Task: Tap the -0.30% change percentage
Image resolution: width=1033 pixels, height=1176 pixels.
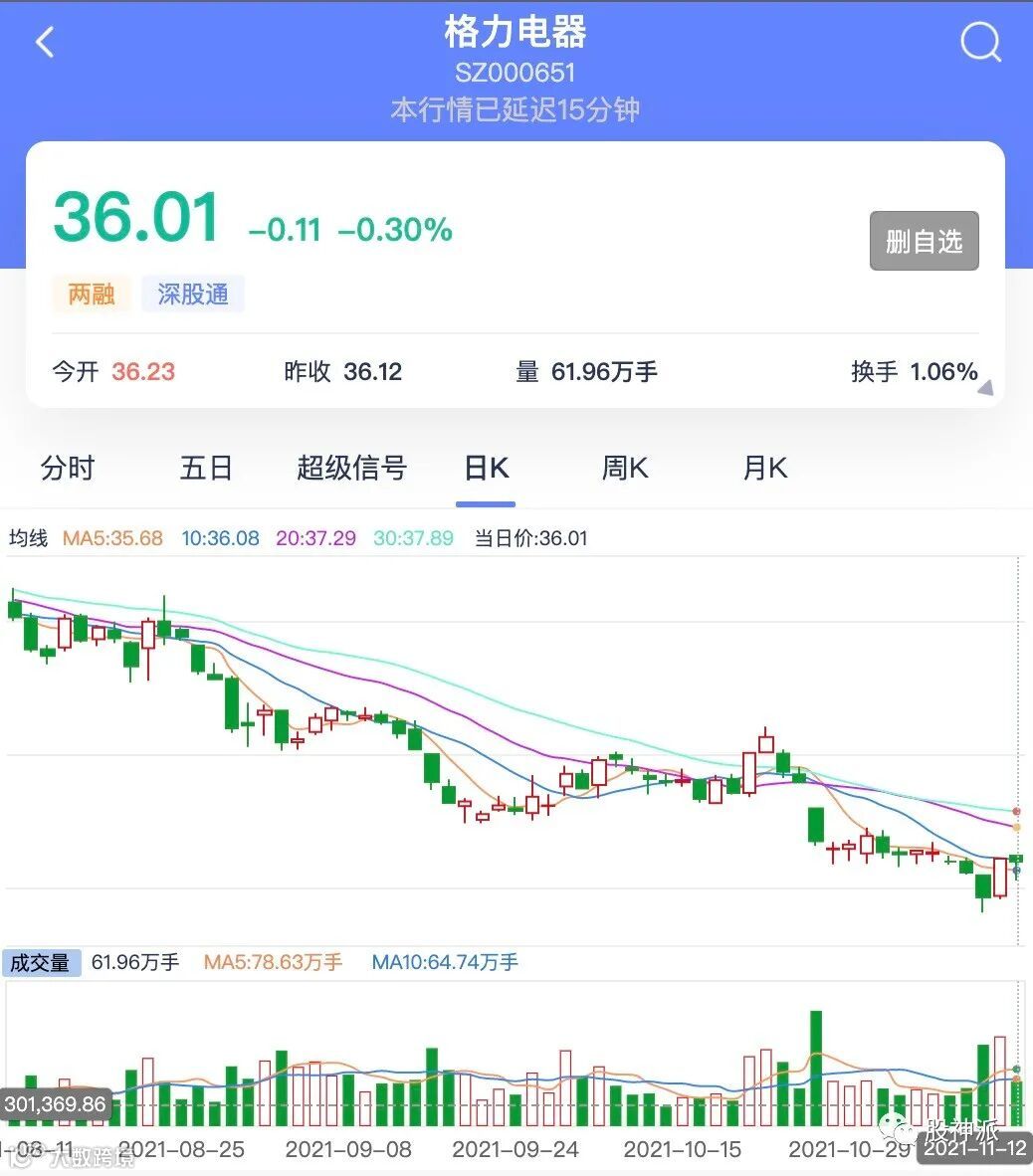Action: point(395,230)
